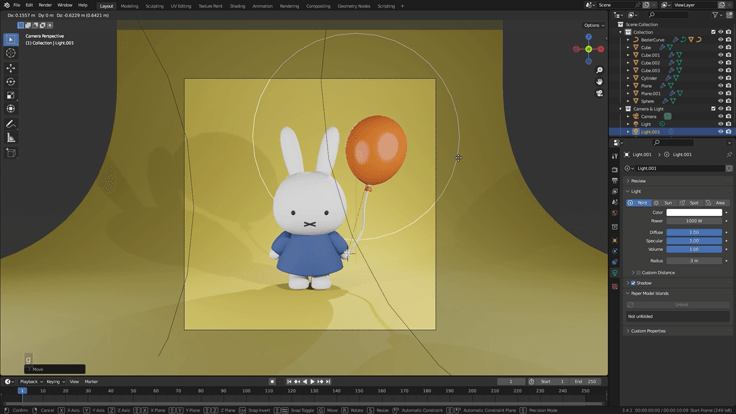Open the Physics properties tab icon

[615, 251]
